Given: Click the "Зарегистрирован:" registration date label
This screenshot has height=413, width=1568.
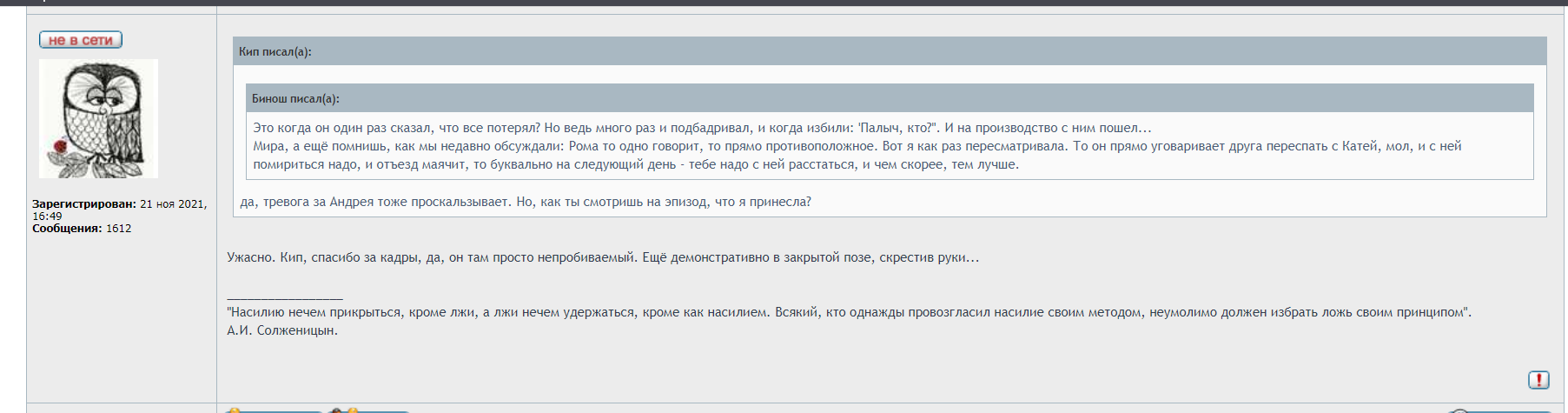Looking at the screenshot, I should click(x=84, y=203).
